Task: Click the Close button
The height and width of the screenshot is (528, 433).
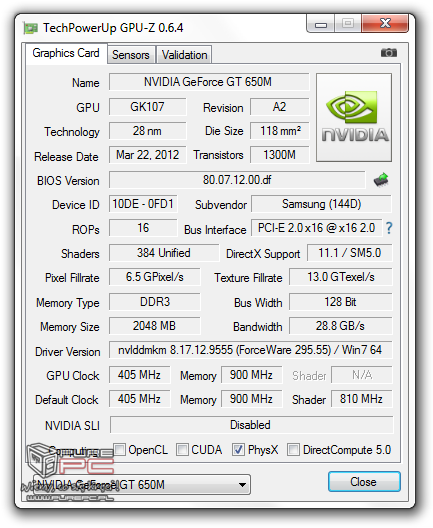Action: (364, 482)
